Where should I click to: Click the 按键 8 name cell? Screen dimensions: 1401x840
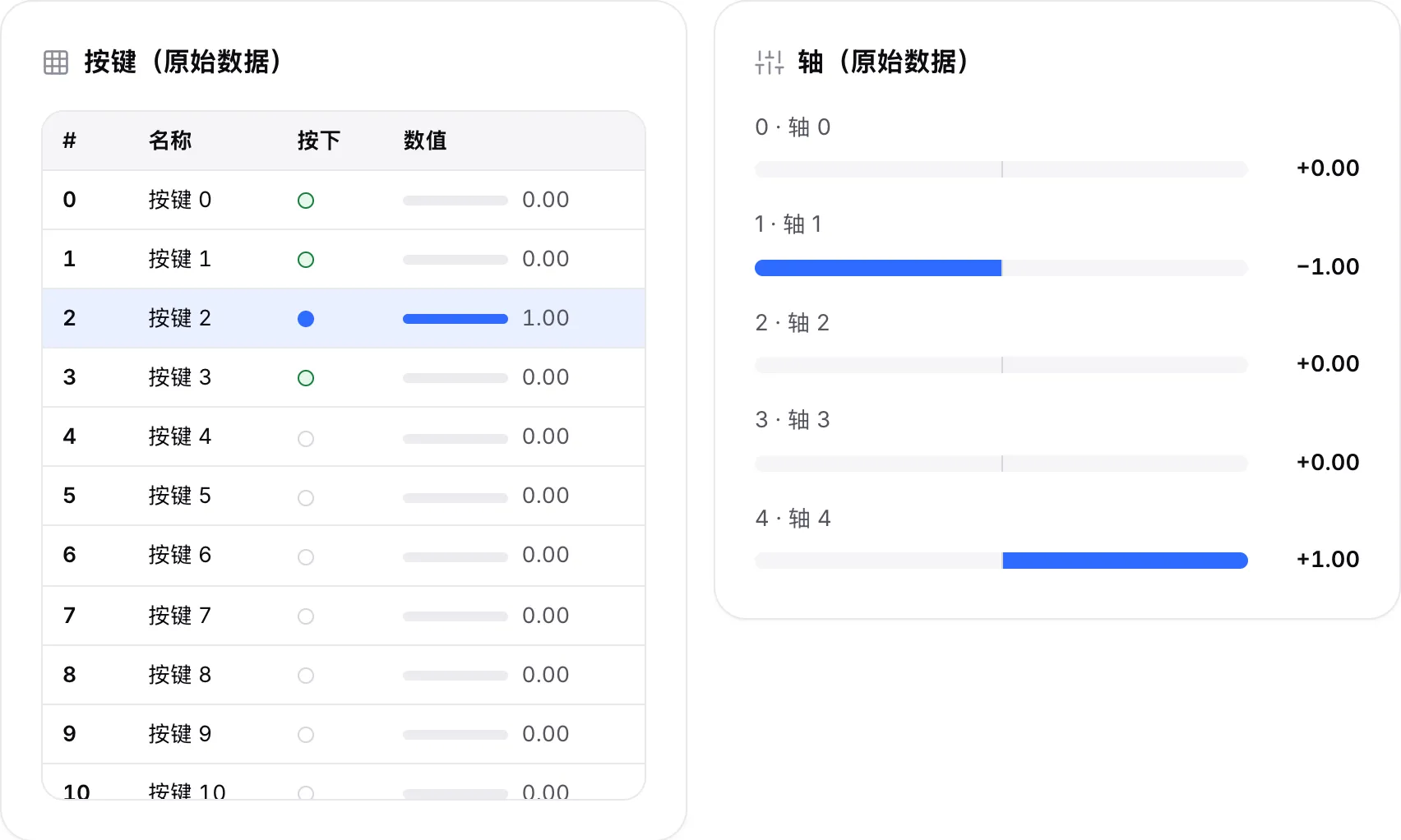pos(180,675)
